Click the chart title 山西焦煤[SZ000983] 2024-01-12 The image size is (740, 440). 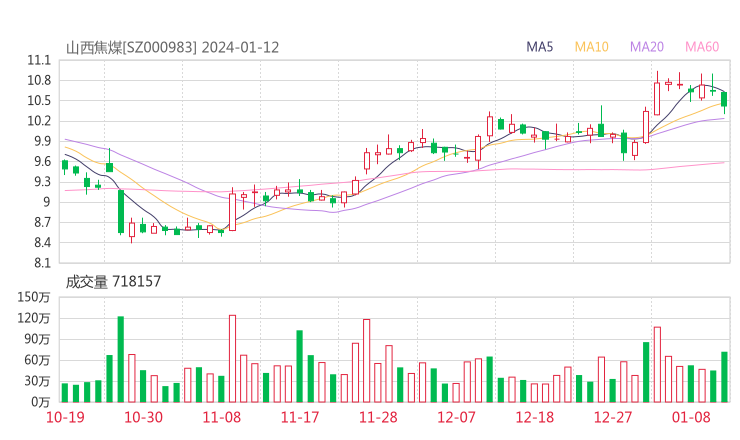[x=172, y=48]
